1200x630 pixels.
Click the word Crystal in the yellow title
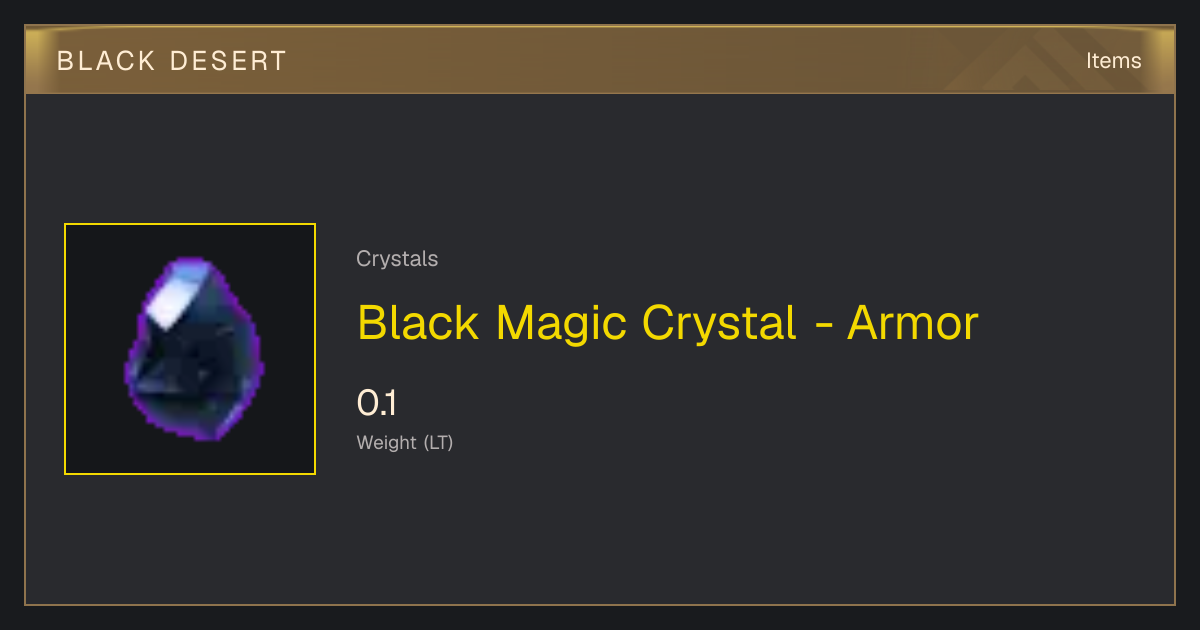[x=720, y=325]
